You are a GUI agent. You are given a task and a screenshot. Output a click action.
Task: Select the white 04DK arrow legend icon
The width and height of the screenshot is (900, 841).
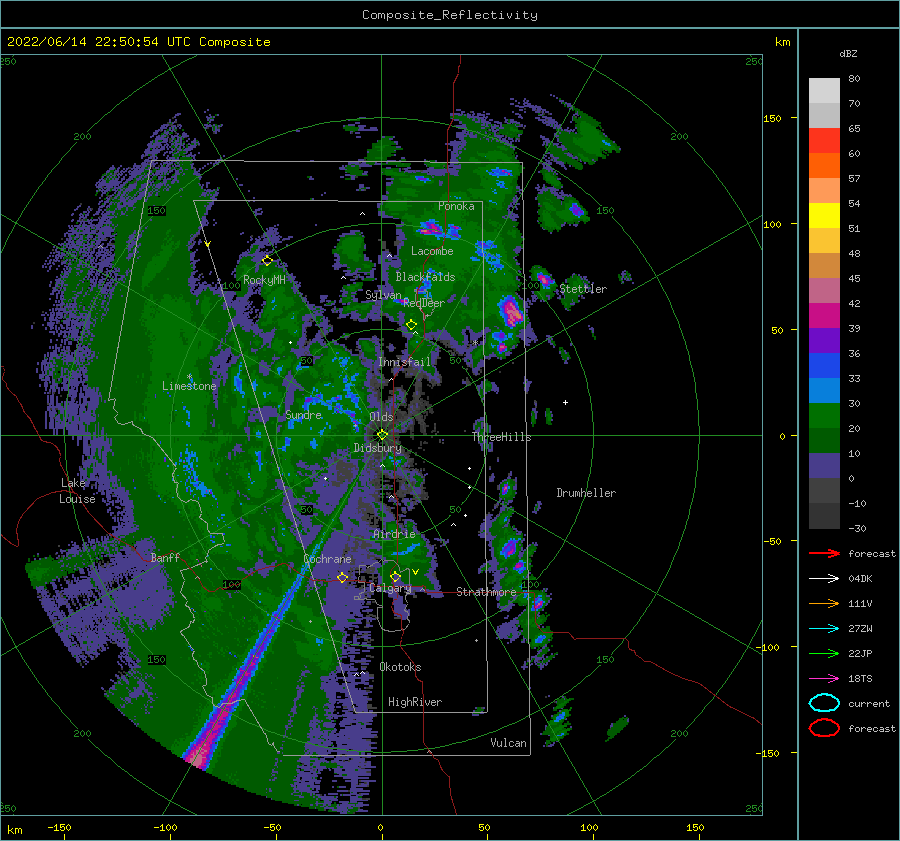click(824, 578)
